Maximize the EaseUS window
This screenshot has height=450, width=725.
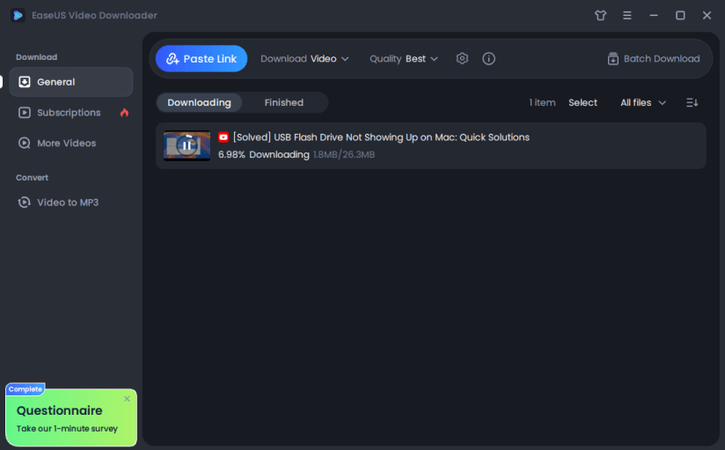pos(680,15)
